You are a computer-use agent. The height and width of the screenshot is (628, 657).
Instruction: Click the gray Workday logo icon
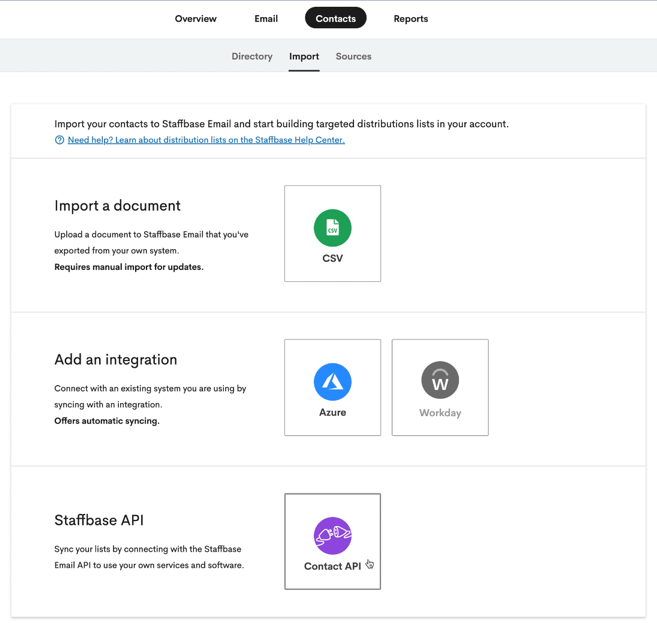[440, 380]
